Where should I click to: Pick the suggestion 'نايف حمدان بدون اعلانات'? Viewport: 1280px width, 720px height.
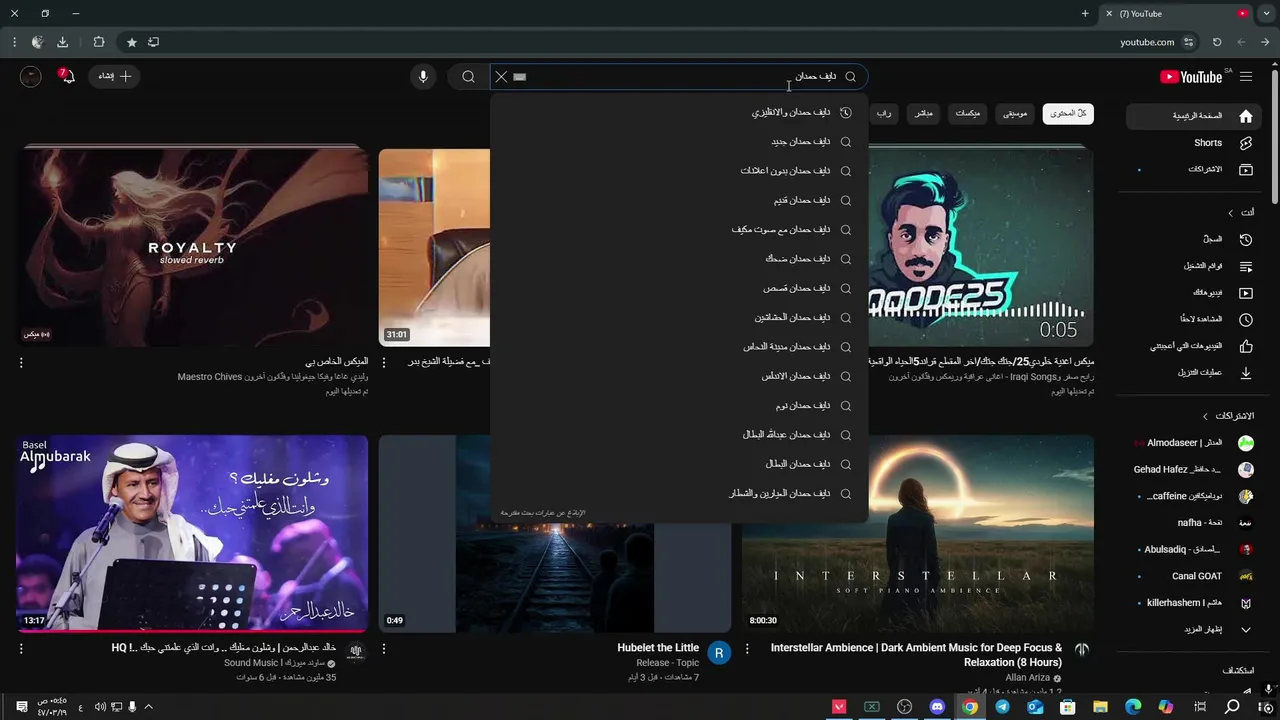click(x=679, y=171)
